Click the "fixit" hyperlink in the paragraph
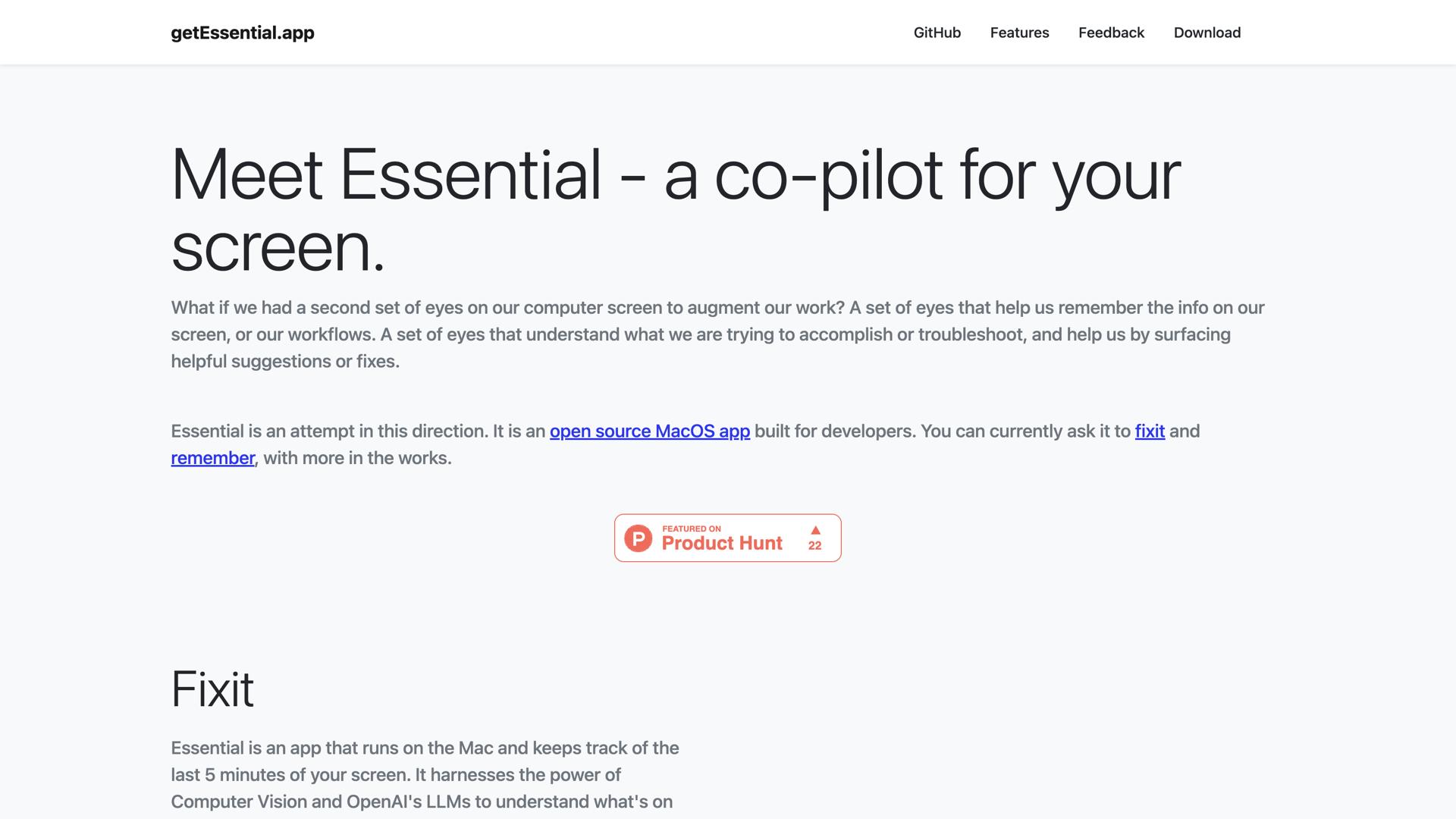The width and height of the screenshot is (1456, 819). click(x=1149, y=431)
